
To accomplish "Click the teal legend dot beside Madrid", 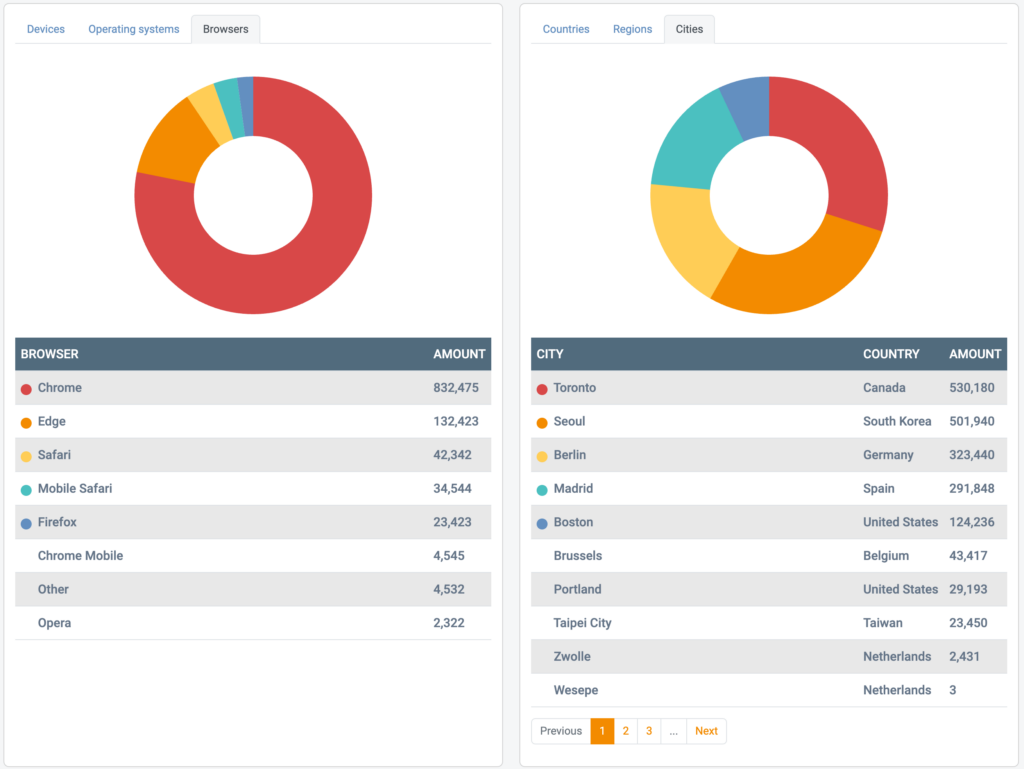I will (x=540, y=488).
